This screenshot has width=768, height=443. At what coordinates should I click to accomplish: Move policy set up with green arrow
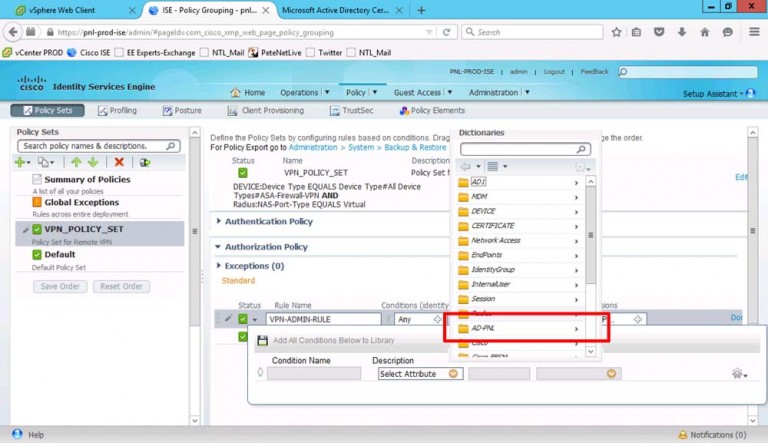coord(76,162)
